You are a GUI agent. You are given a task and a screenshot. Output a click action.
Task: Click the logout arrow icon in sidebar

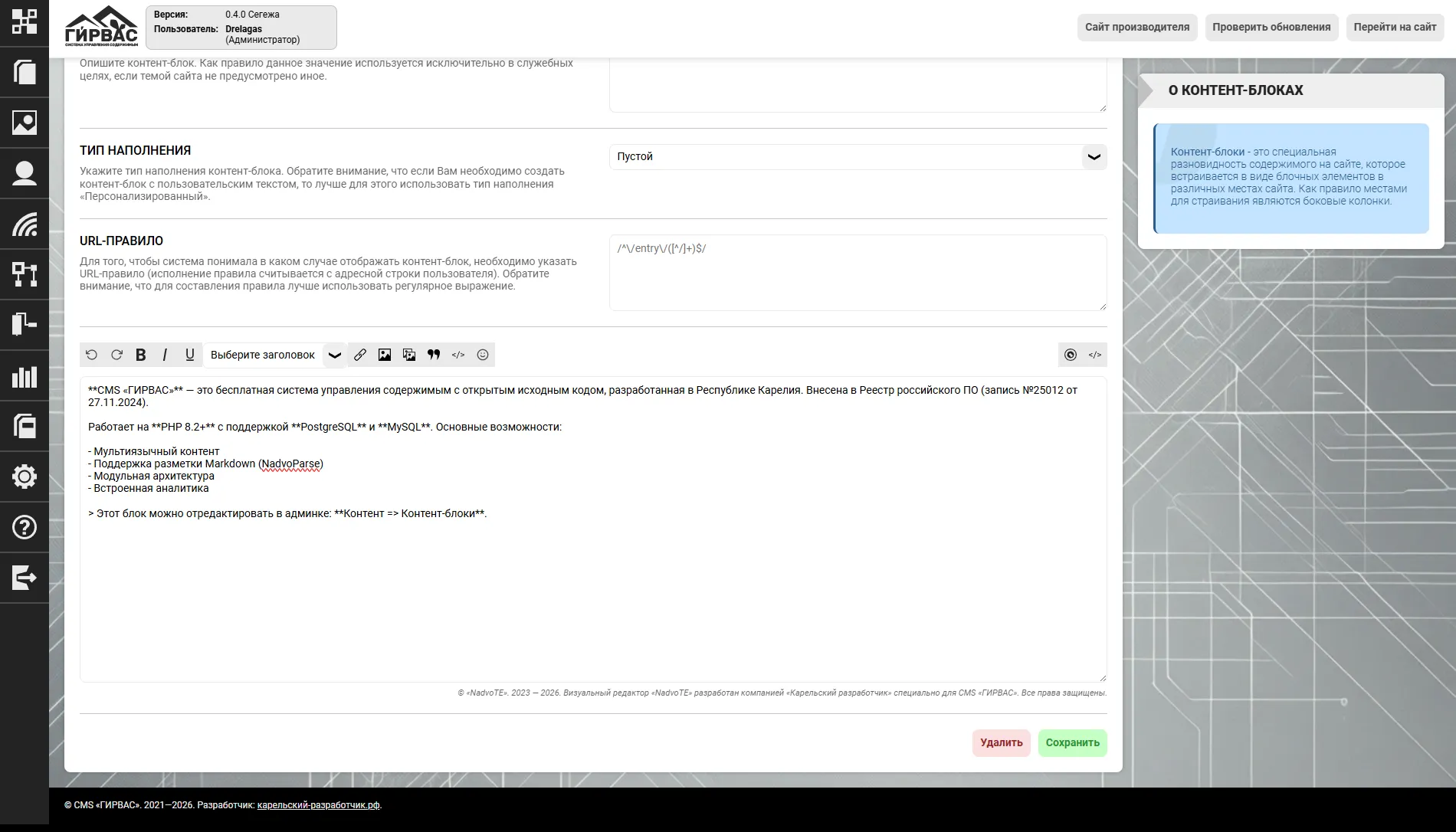pos(25,578)
